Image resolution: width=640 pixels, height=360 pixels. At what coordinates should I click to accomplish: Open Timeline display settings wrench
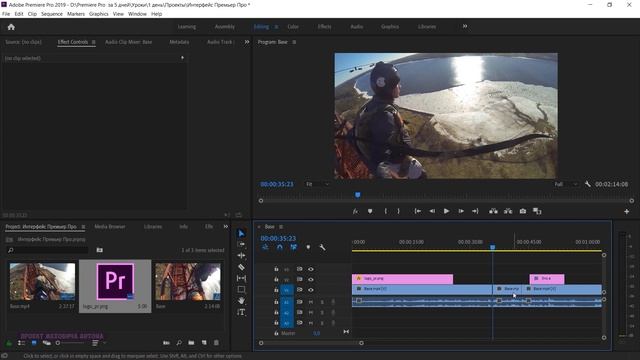[x=322, y=247]
